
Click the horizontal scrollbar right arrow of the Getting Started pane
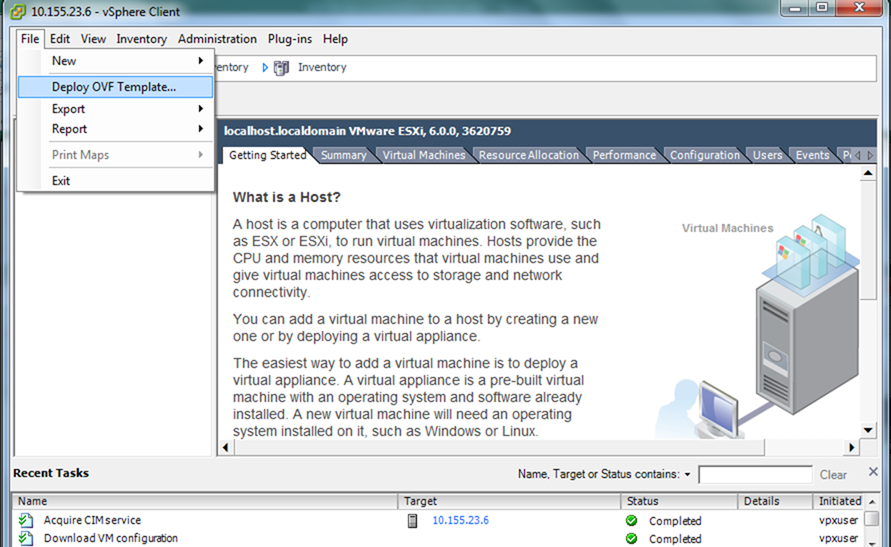click(x=852, y=447)
